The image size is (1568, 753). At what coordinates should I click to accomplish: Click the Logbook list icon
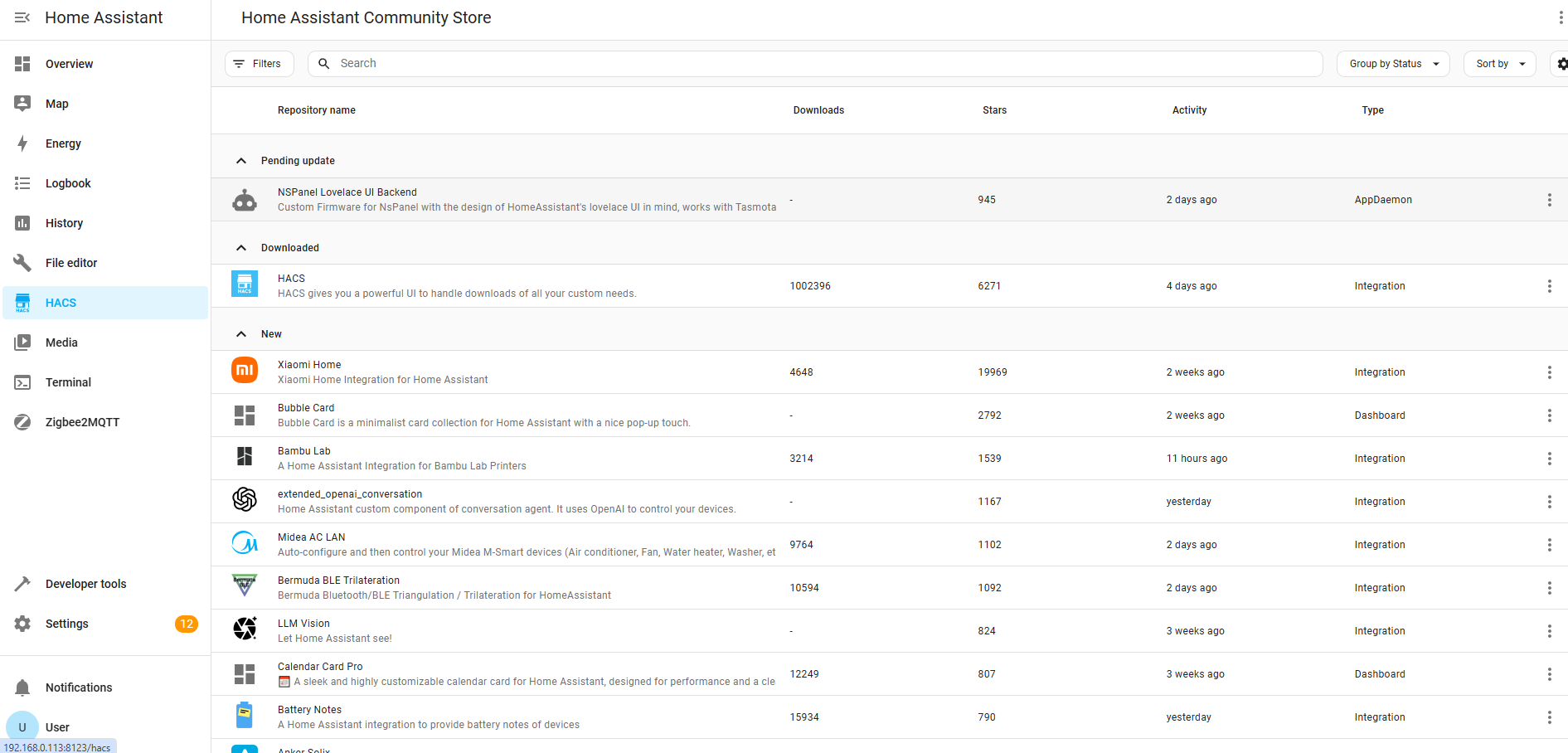click(x=22, y=183)
